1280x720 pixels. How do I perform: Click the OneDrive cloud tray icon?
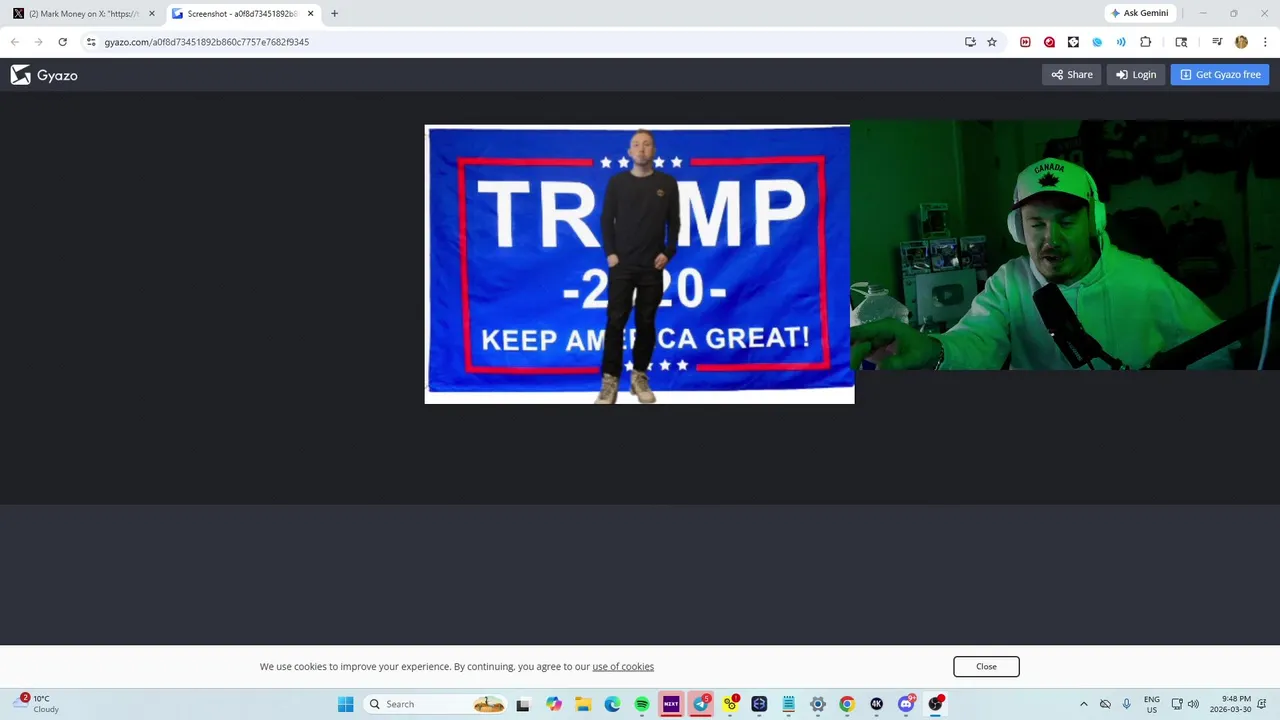1105,704
